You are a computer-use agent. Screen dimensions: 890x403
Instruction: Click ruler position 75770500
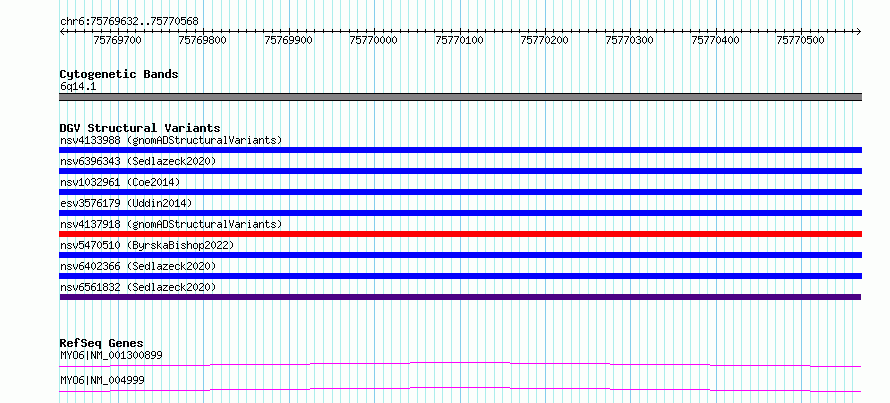[x=801, y=40]
